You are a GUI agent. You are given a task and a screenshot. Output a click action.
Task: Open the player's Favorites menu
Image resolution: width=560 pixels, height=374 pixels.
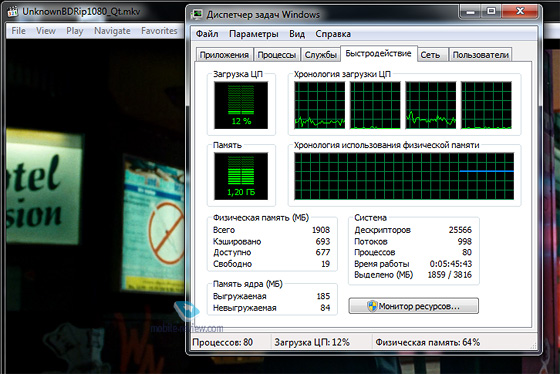click(x=159, y=31)
